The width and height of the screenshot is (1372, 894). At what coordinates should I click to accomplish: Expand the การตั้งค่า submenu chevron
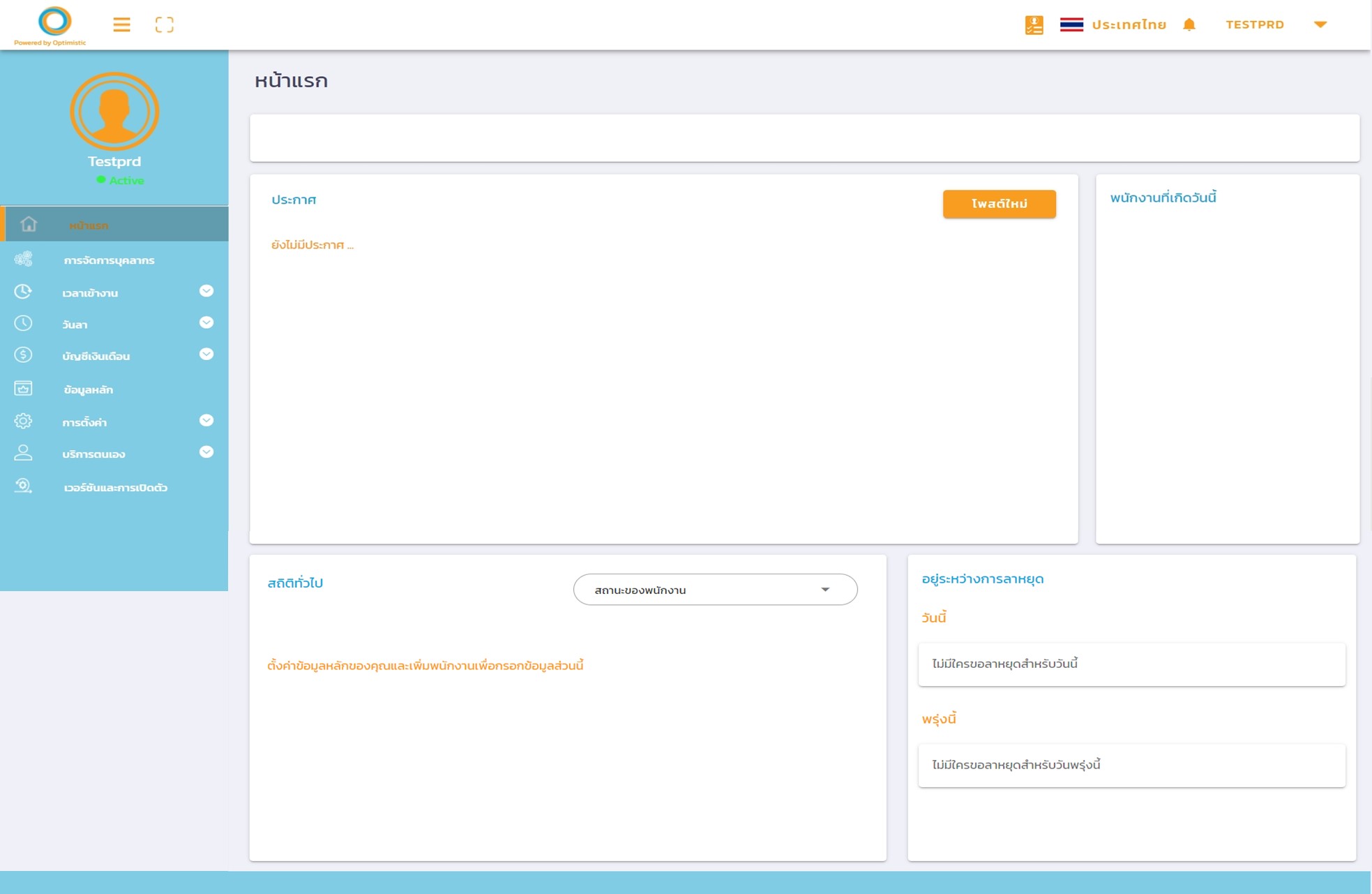click(206, 420)
